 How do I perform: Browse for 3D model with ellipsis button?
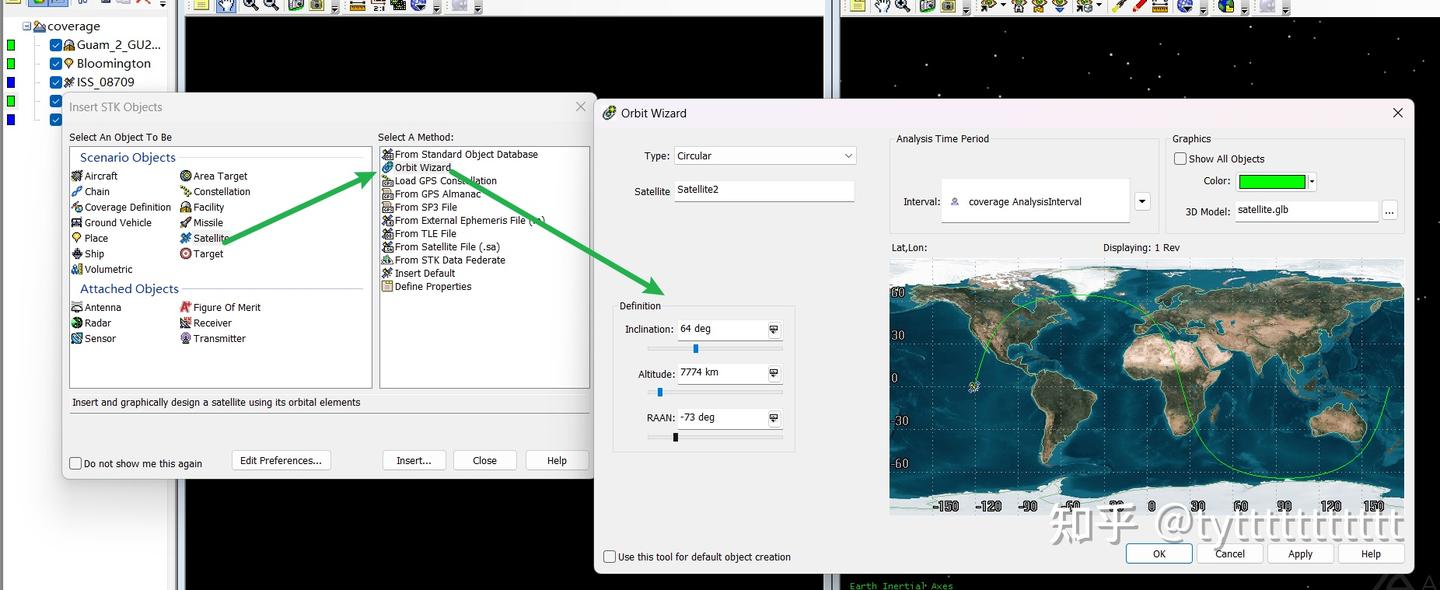coord(1389,211)
